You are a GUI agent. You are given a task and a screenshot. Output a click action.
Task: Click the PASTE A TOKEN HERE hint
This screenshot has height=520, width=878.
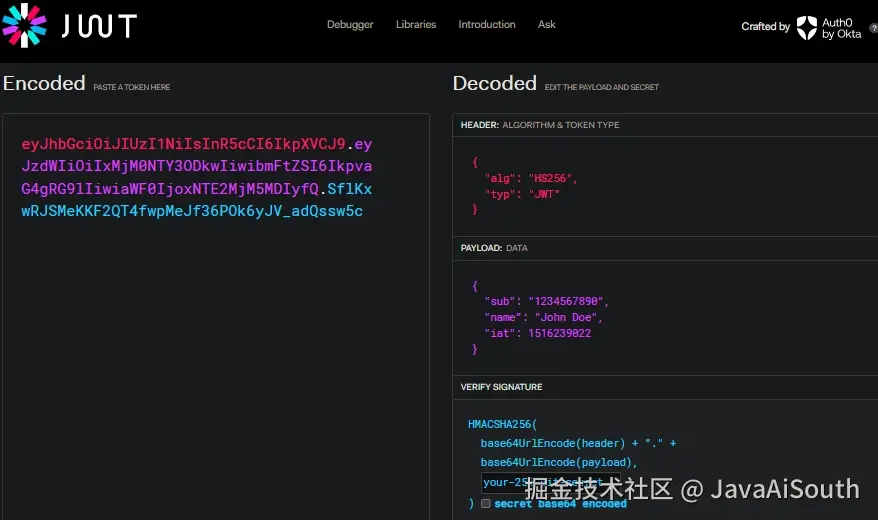point(132,87)
